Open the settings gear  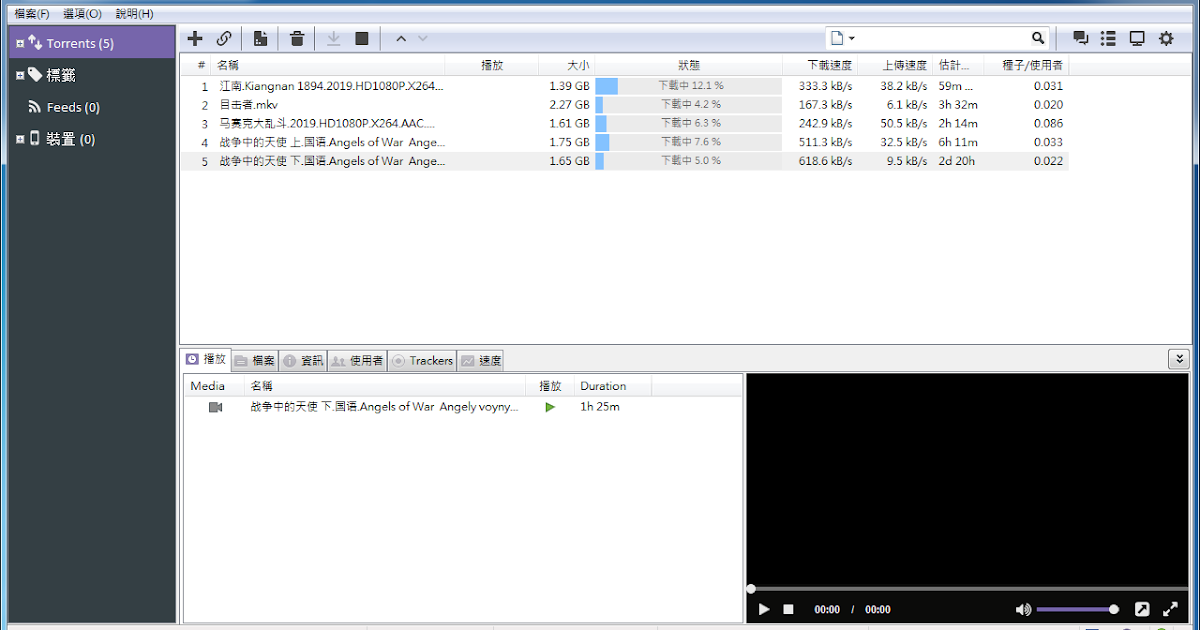1166,38
